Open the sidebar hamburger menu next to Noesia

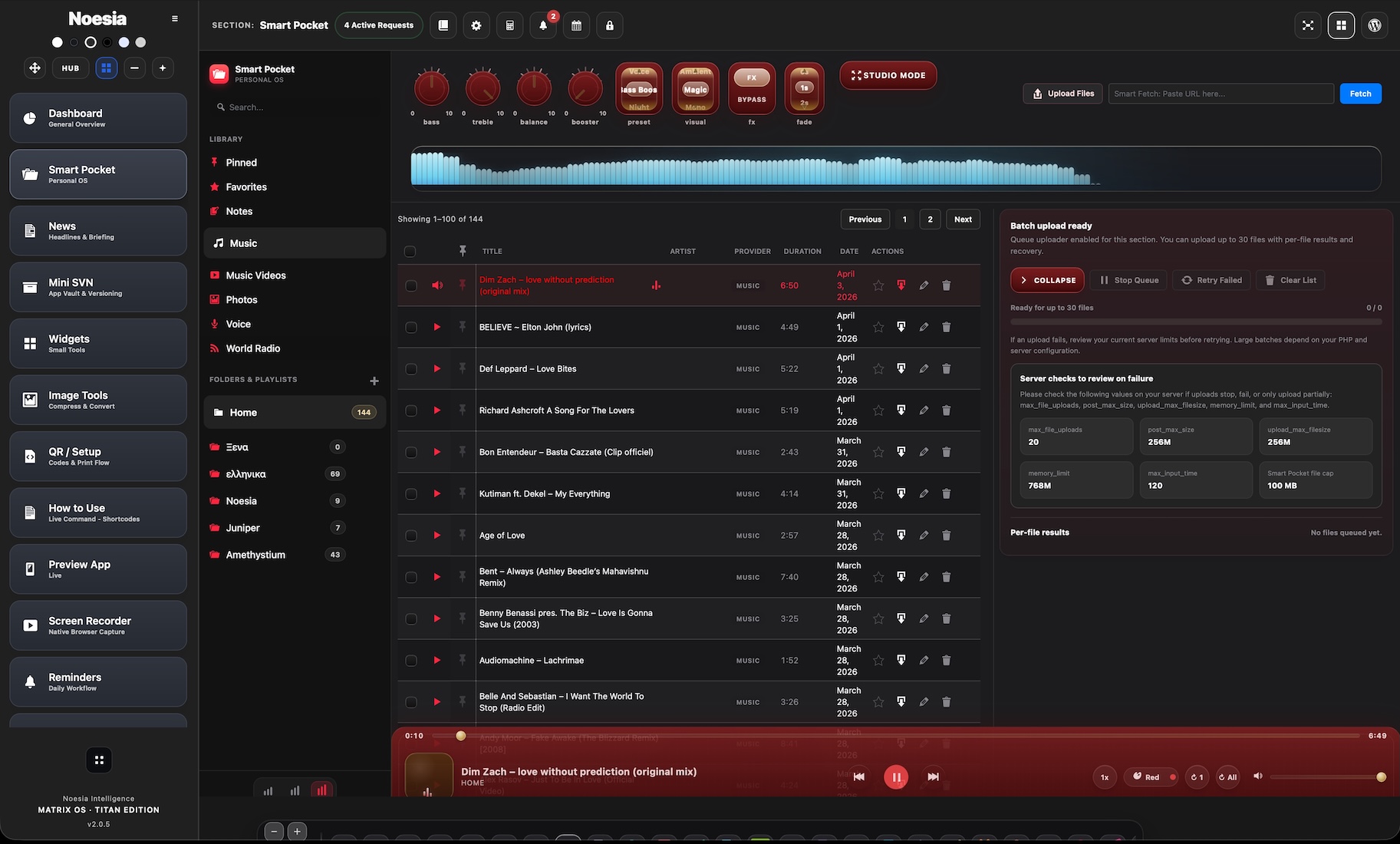tap(175, 18)
